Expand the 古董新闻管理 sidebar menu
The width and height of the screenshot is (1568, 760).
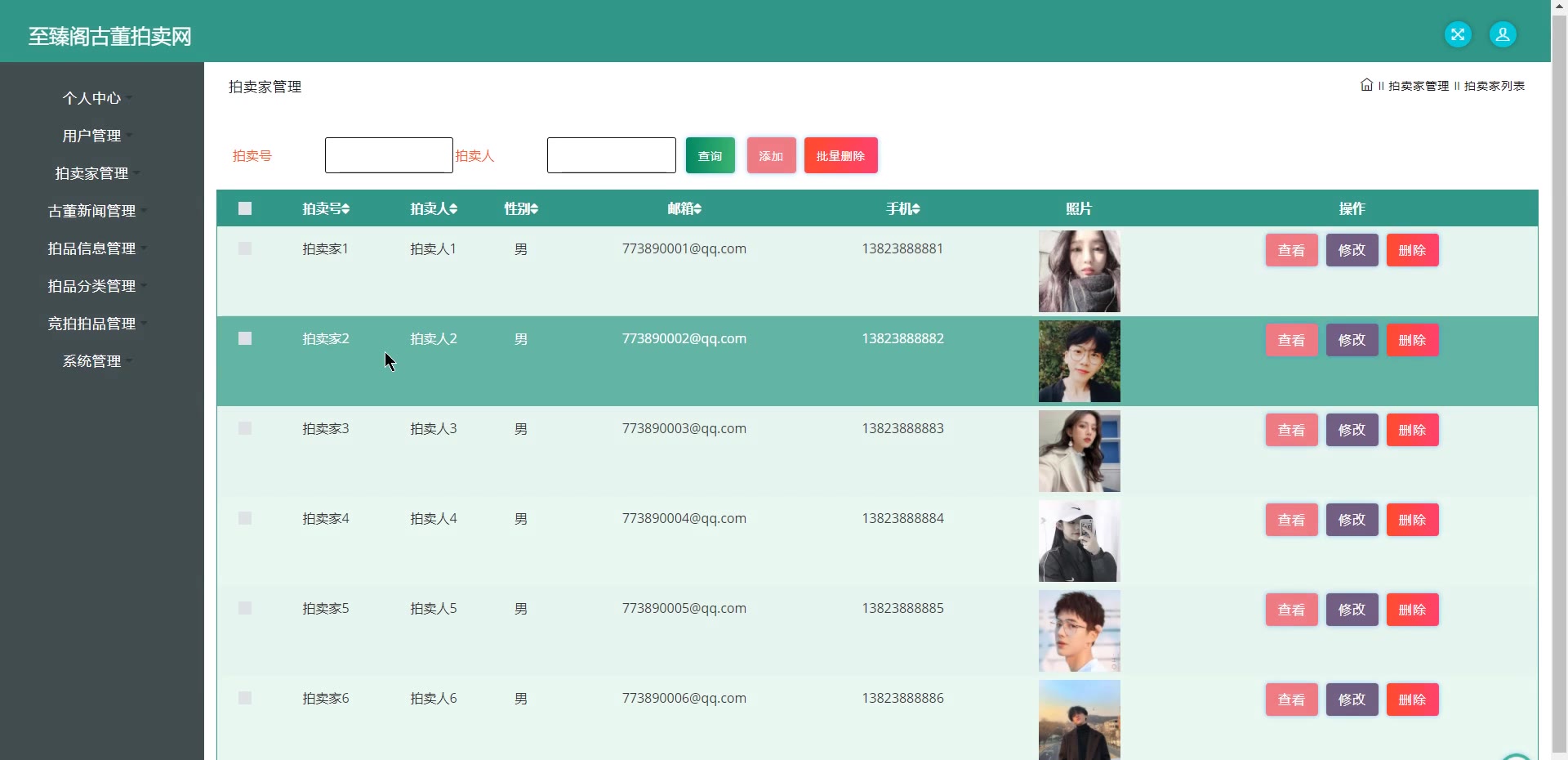(x=91, y=211)
